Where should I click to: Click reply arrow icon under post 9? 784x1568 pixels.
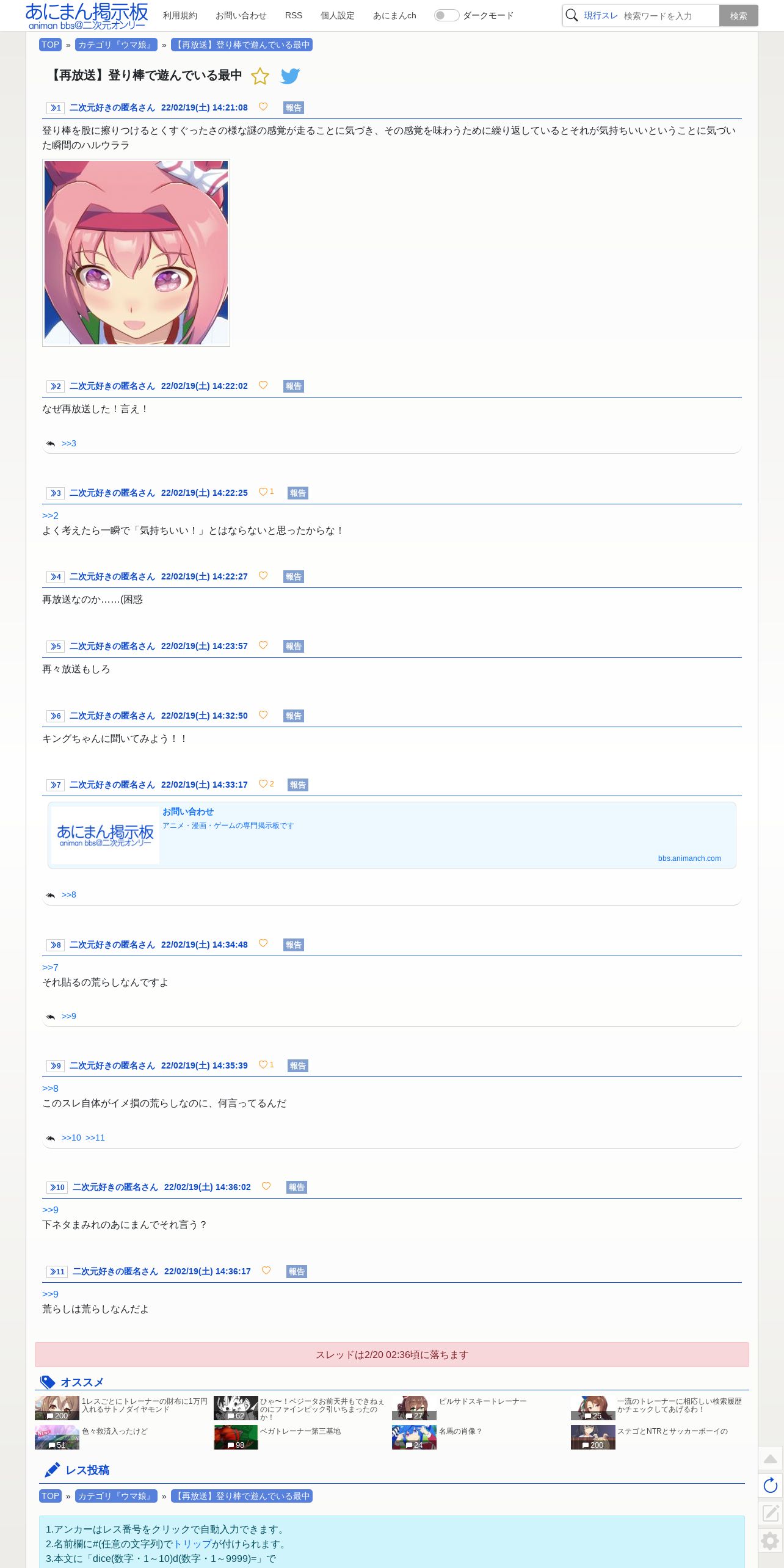(x=51, y=1138)
